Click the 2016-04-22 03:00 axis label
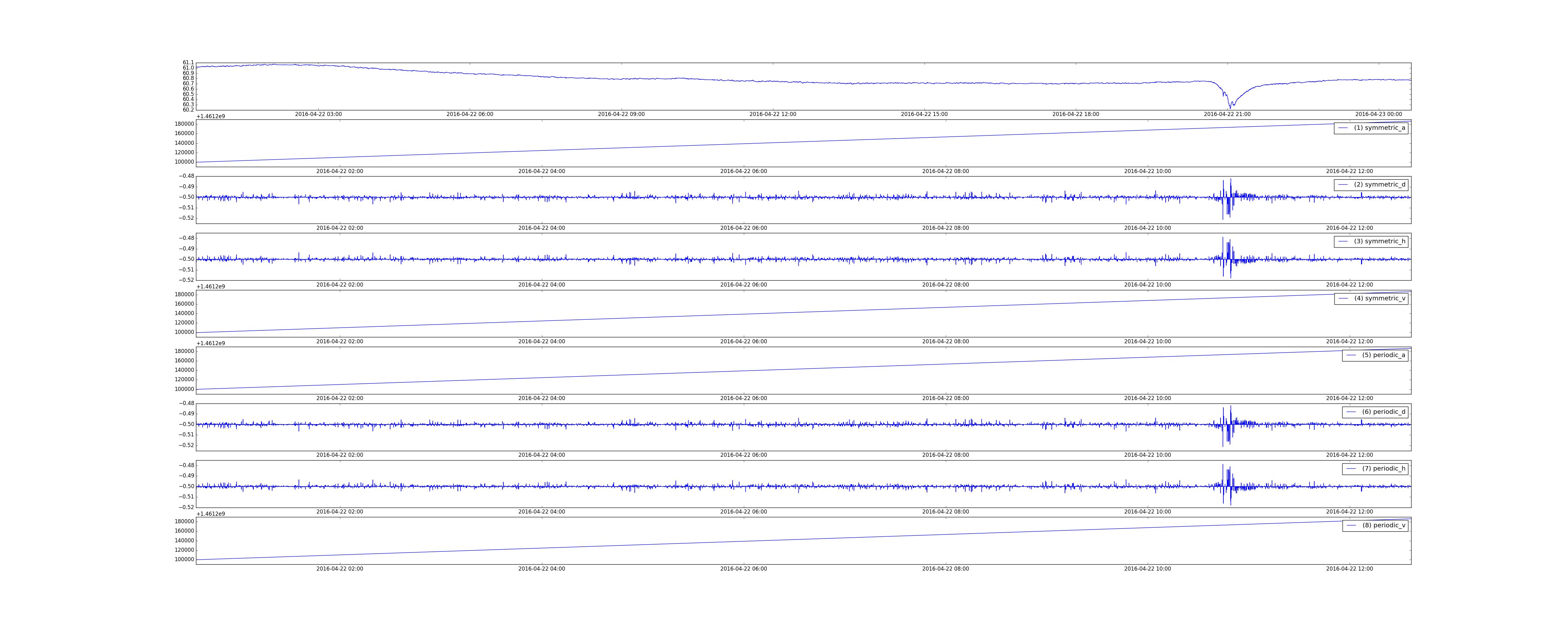 coord(318,114)
